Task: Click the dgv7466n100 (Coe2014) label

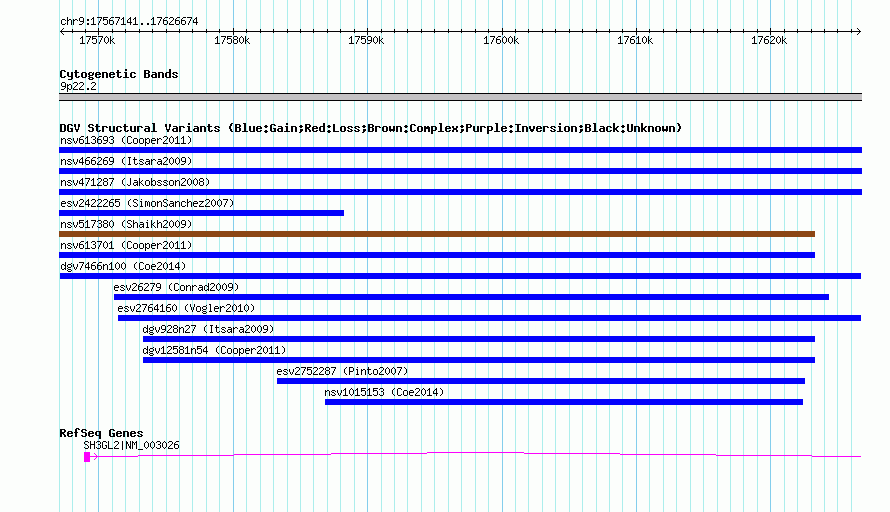Action: [x=123, y=266]
